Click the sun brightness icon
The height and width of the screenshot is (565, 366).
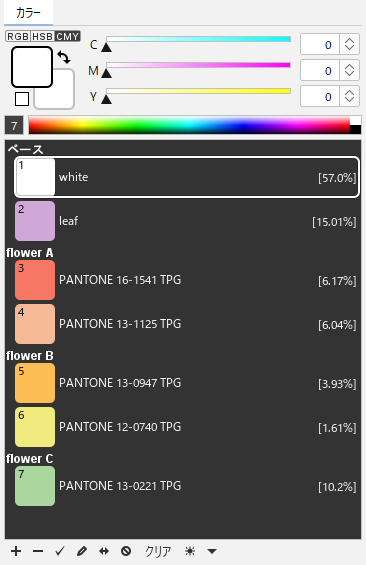point(190,551)
